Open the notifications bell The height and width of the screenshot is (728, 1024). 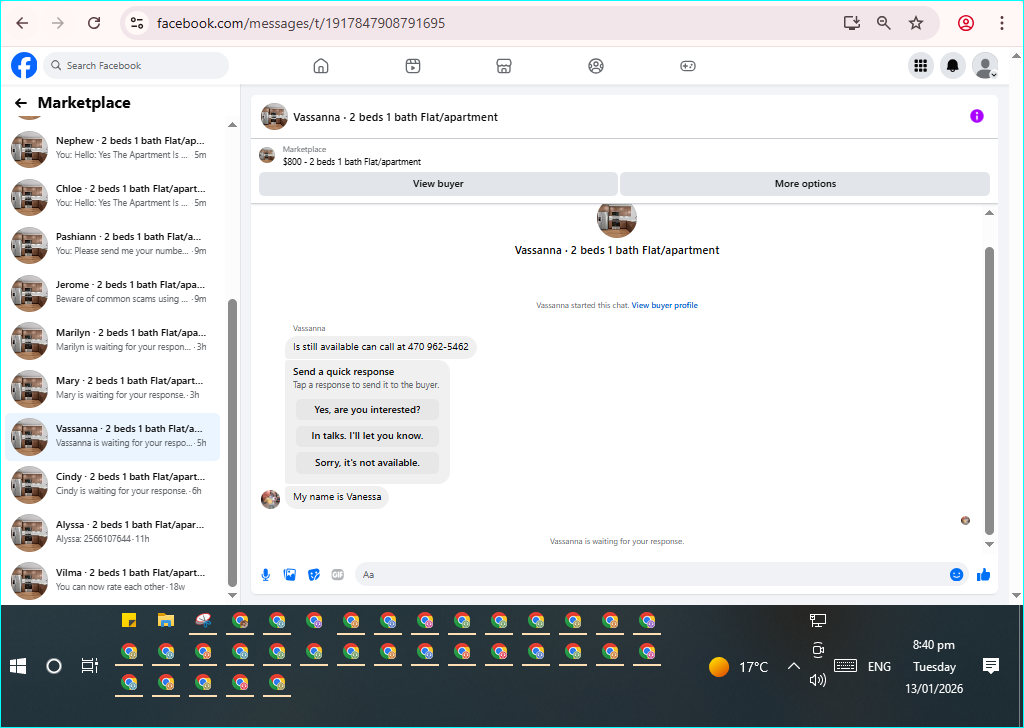coord(953,65)
